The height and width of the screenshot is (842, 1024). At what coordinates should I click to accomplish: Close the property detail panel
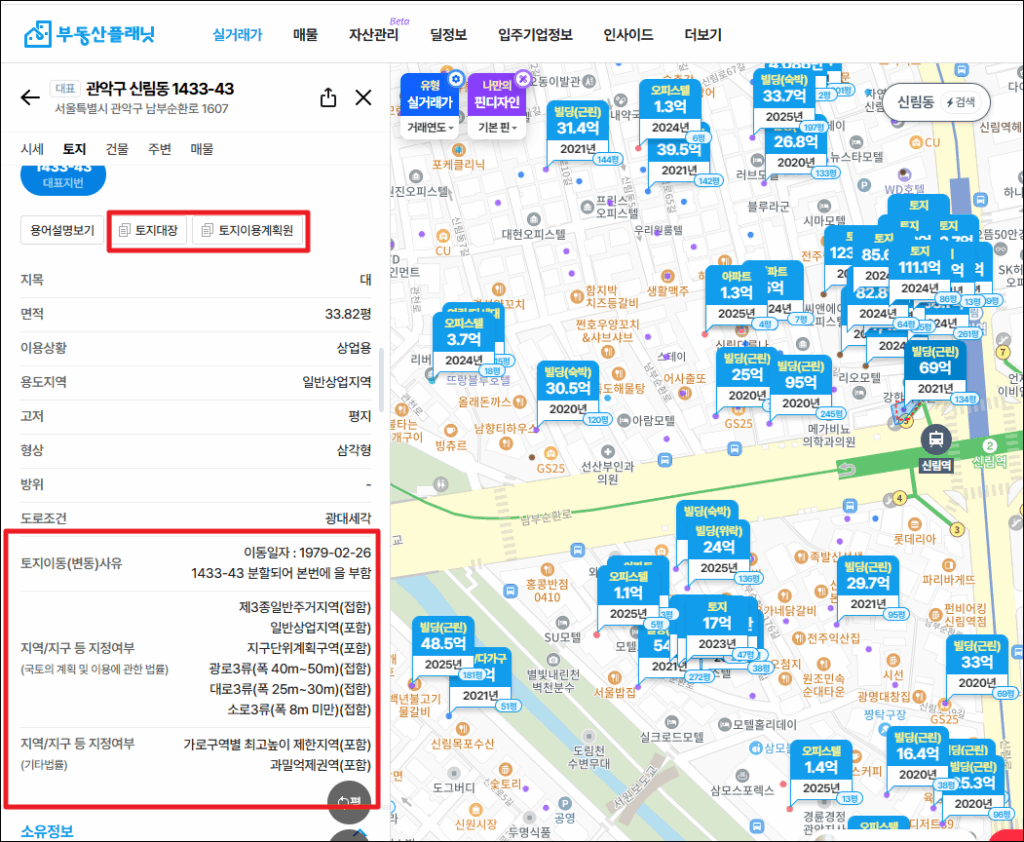(364, 97)
